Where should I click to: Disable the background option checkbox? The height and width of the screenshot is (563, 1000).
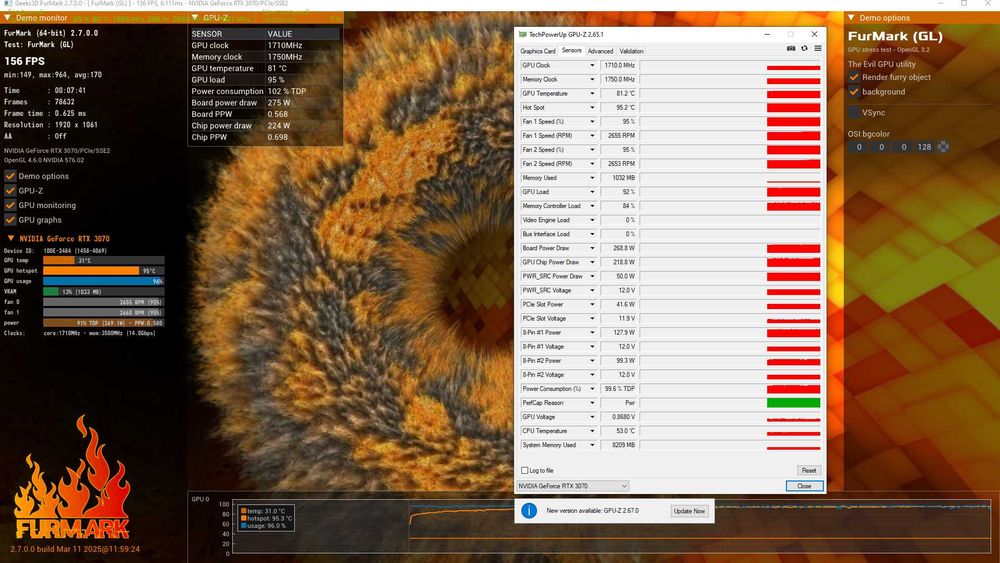(x=854, y=92)
